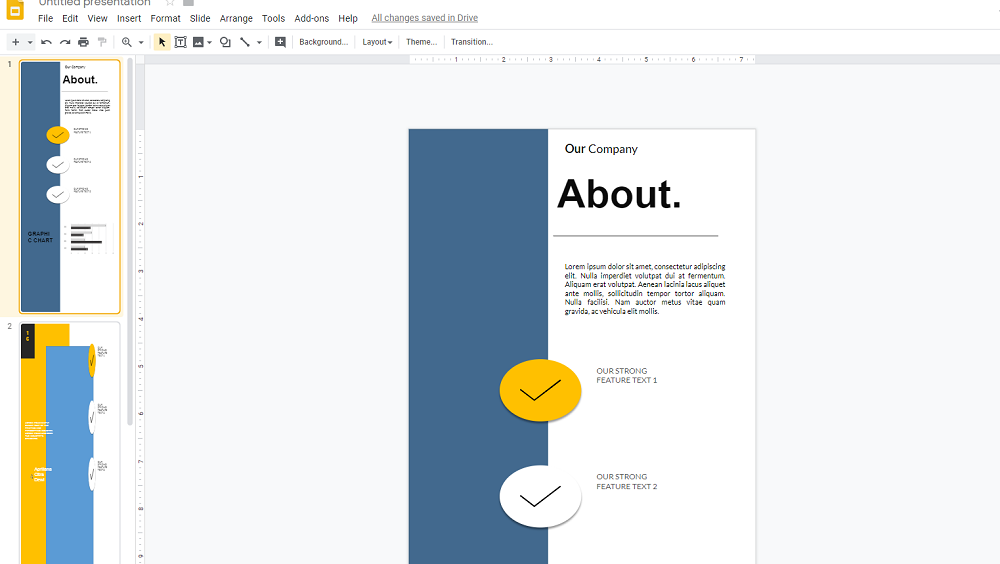This screenshot has width=1000, height=564.
Task: Click the 'All changes saved in Drive' link
Action: coord(424,18)
